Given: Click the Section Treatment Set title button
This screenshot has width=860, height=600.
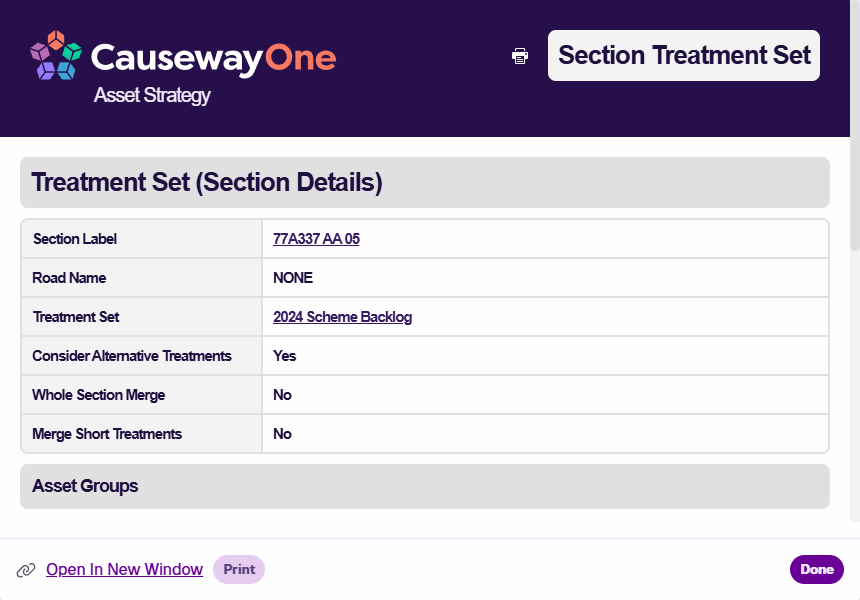Looking at the screenshot, I should tap(684, 55).
